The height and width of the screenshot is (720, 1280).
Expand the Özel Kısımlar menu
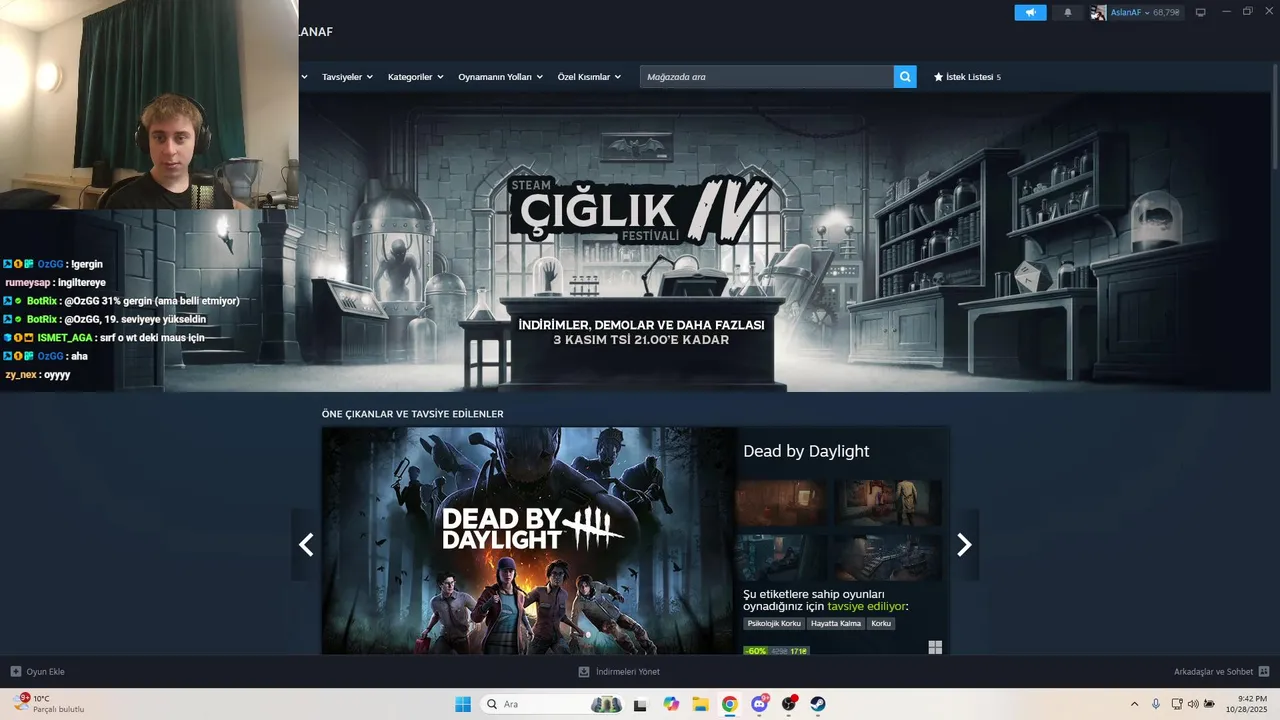[x=589, y=77]
